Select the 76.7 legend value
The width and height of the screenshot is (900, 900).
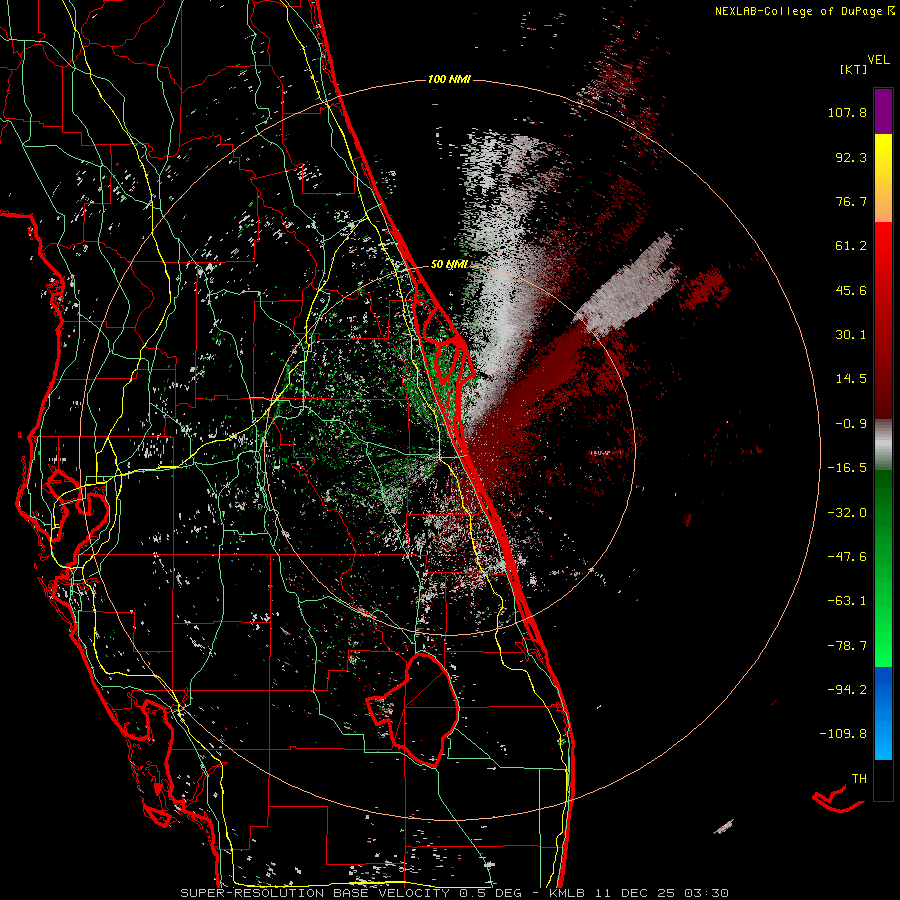tap(851, 201)
